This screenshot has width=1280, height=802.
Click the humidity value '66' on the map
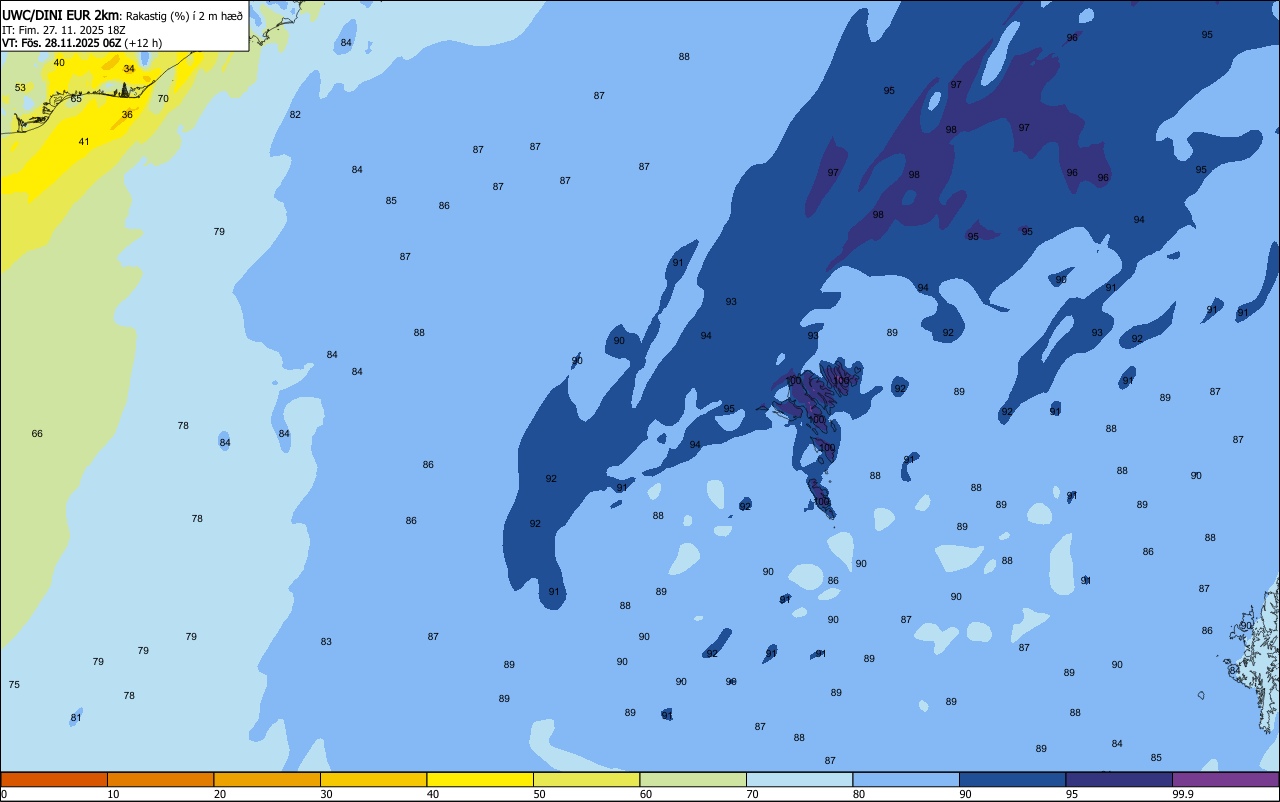37,434
